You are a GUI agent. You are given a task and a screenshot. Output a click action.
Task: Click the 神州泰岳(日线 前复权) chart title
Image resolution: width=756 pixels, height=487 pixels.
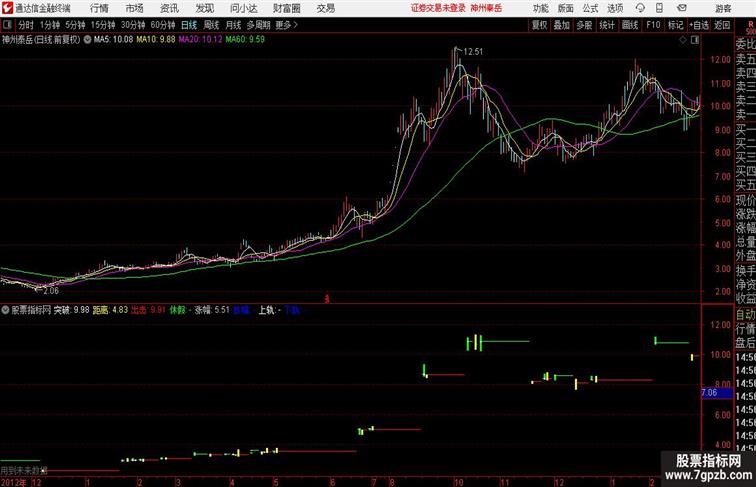coord(41,40)
